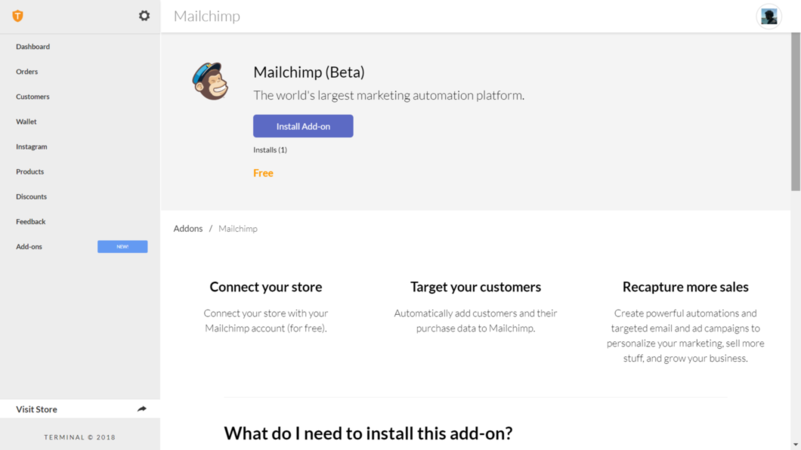Install the Mailchimp add-on
This screenshot has height=450, width=801.
(303, 126)
